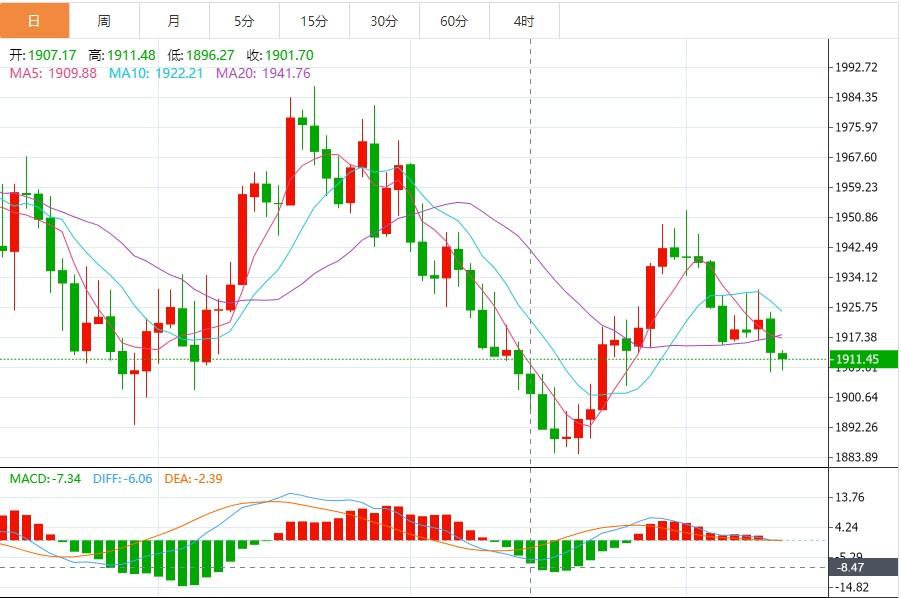Switch to the weekly 周 tab

(105, 21)
